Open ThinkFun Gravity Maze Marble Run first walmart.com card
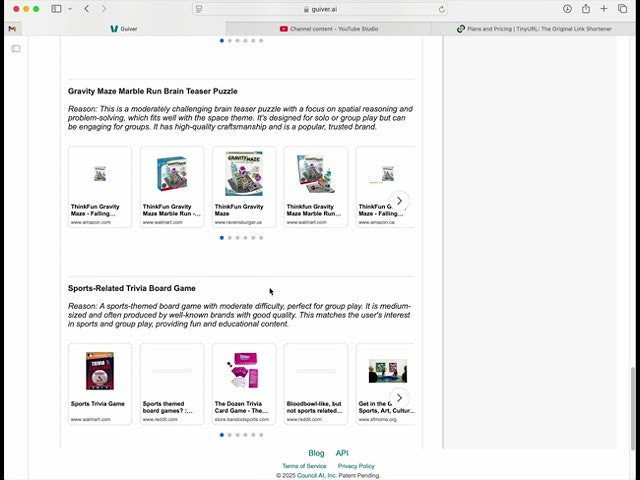Viewport: 640px width, 480px height. [172, 187]
